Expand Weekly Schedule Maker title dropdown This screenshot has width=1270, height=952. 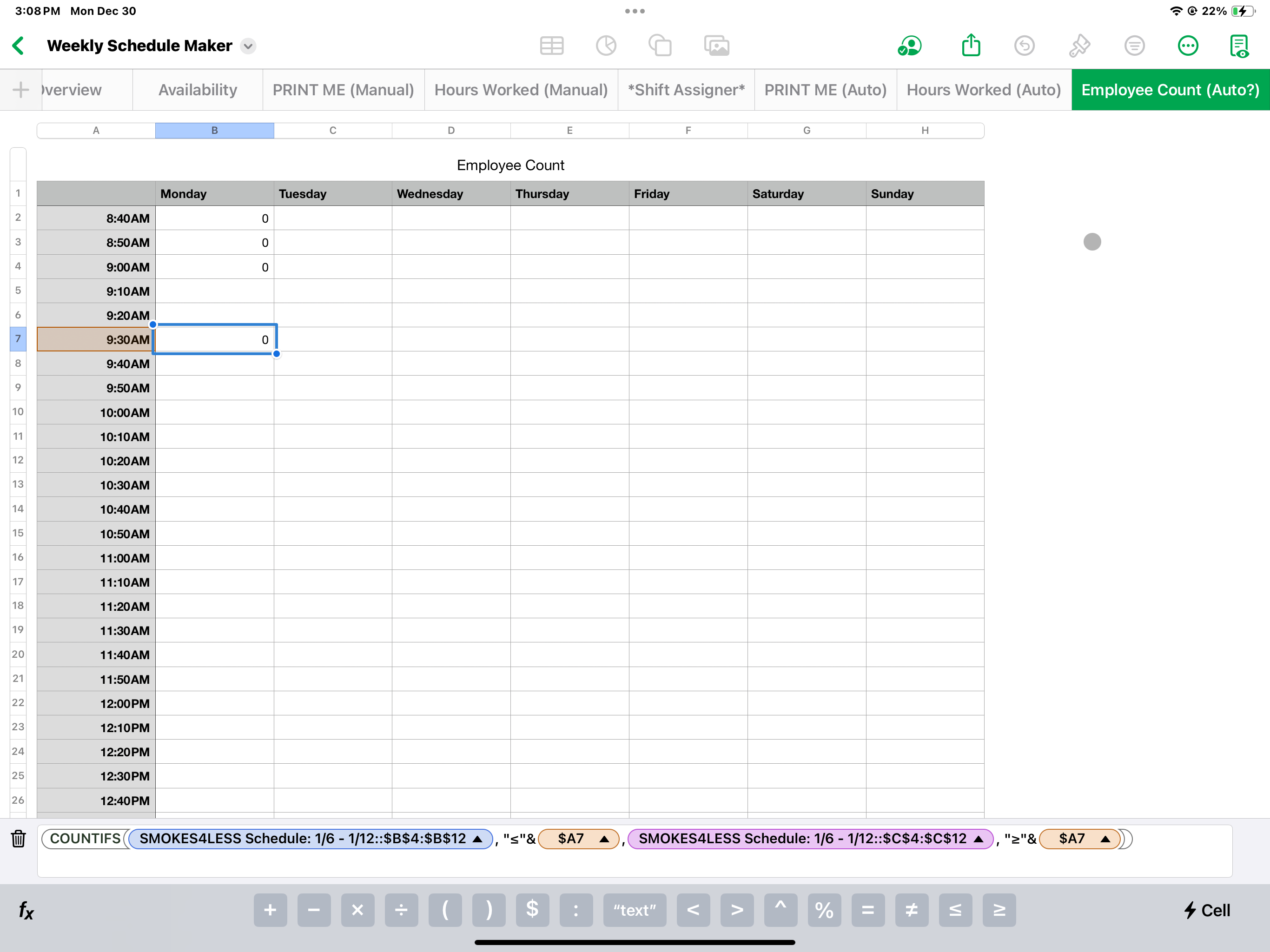(x=248, y=46)
